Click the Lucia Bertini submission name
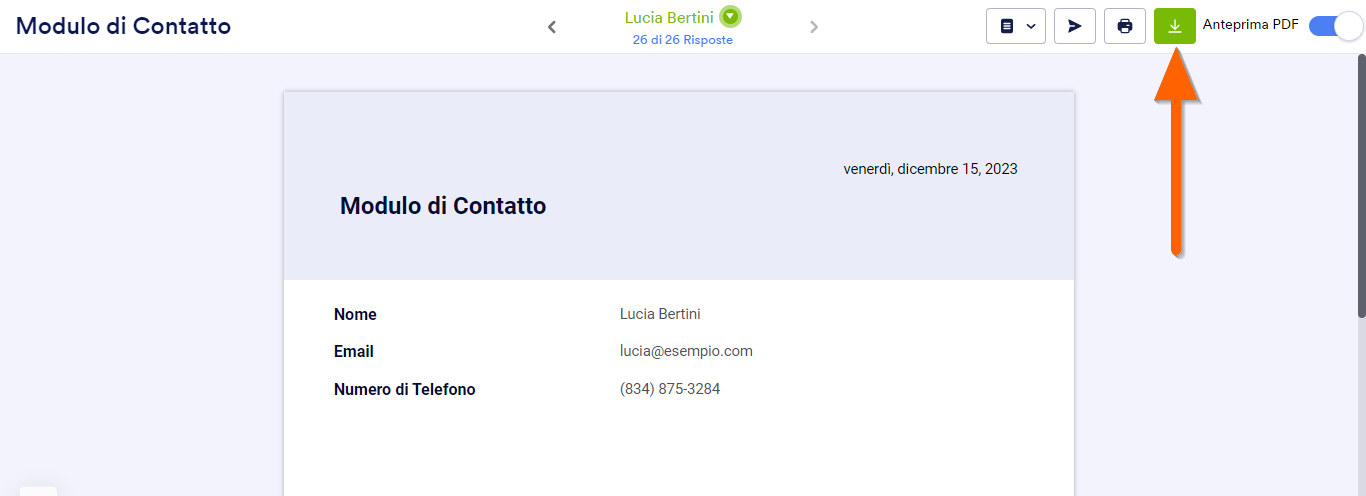This screenshot has height=496, width=1366. (x=669, y=18)
